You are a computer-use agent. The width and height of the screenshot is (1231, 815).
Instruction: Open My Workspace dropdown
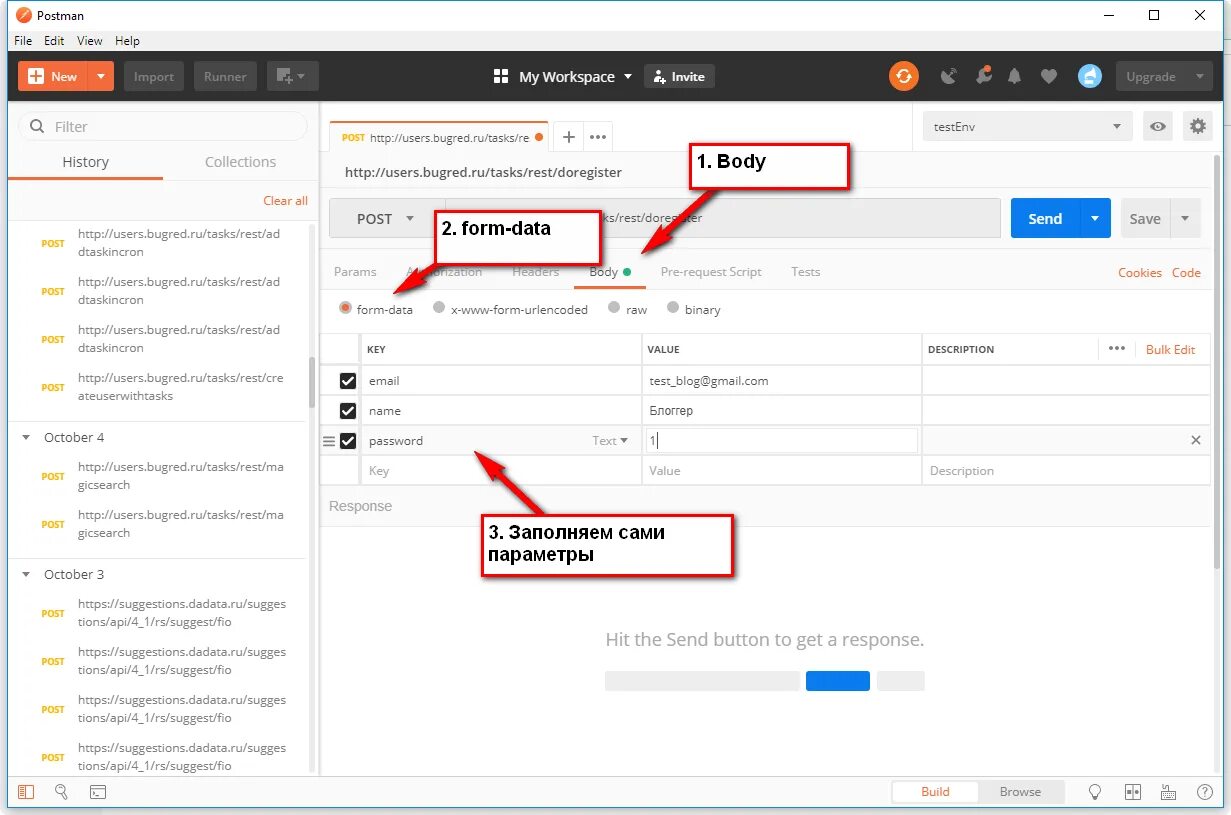(x=563, y=76)
